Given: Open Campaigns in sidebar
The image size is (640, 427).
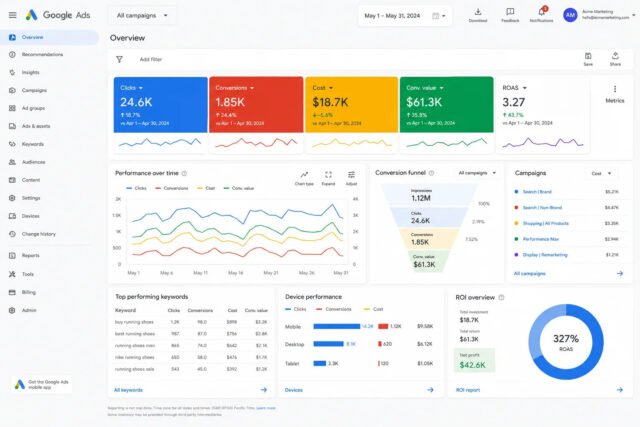Looking at the screenshot, I should point(49,90).
